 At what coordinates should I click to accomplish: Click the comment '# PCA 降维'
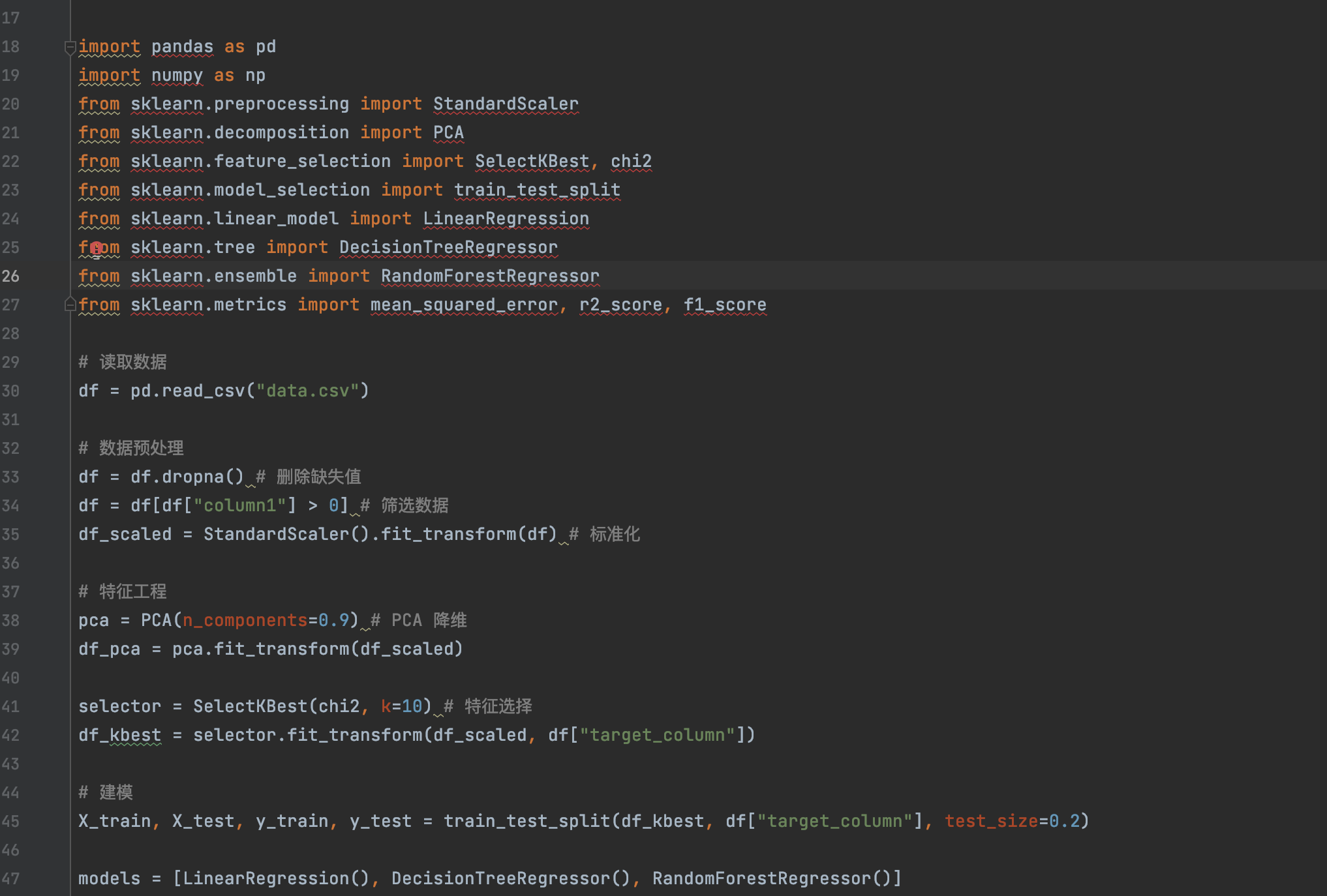point(419,621)
